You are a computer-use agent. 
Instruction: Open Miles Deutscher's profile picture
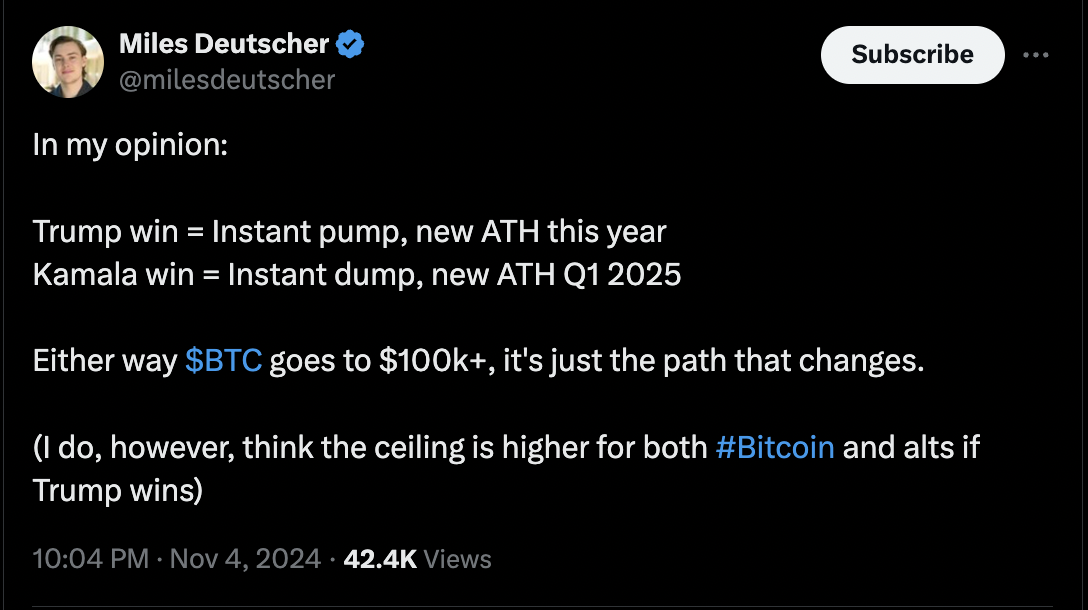click(x=68, y=62)
